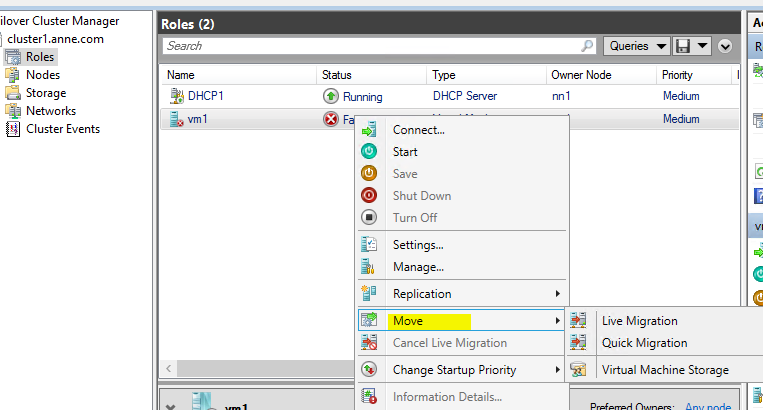Screen dimensions: 763x410
Task: Click the Networks icon in tree
Action: (x=13, y=111)
